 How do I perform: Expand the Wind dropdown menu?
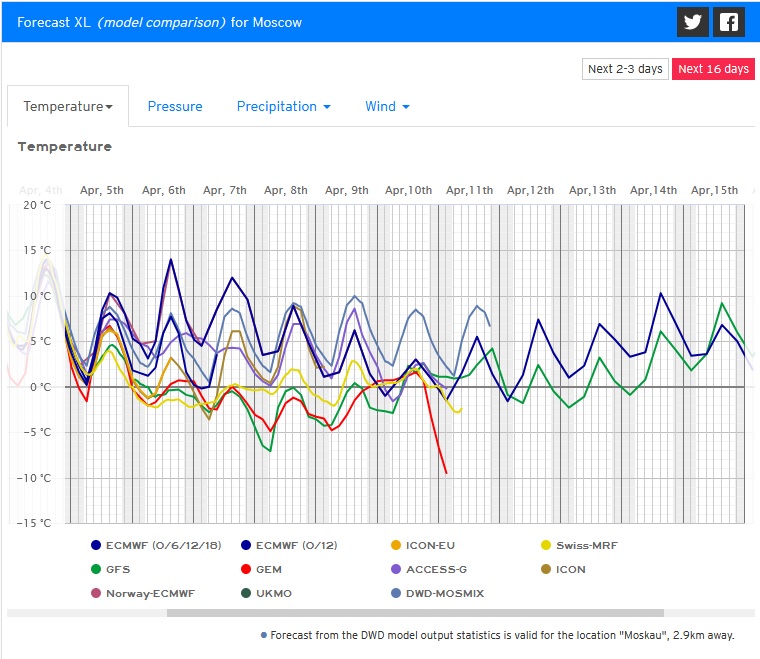pos(387,107)
